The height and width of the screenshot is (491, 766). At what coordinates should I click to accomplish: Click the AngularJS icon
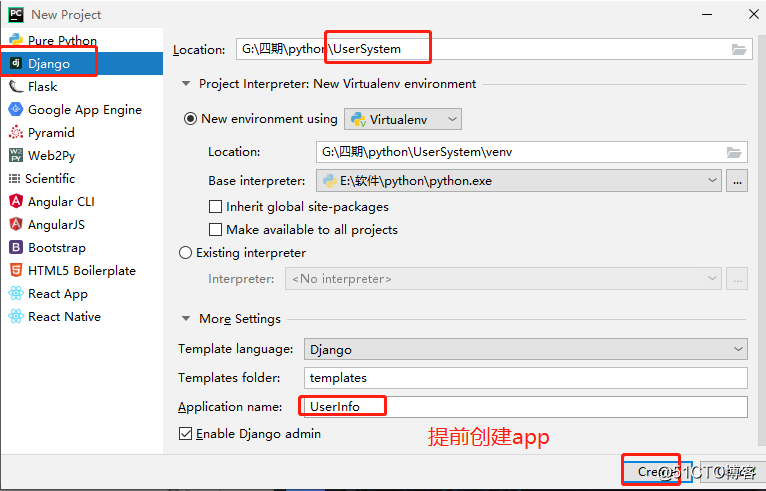pyautogui.click(x=16, y=224)
